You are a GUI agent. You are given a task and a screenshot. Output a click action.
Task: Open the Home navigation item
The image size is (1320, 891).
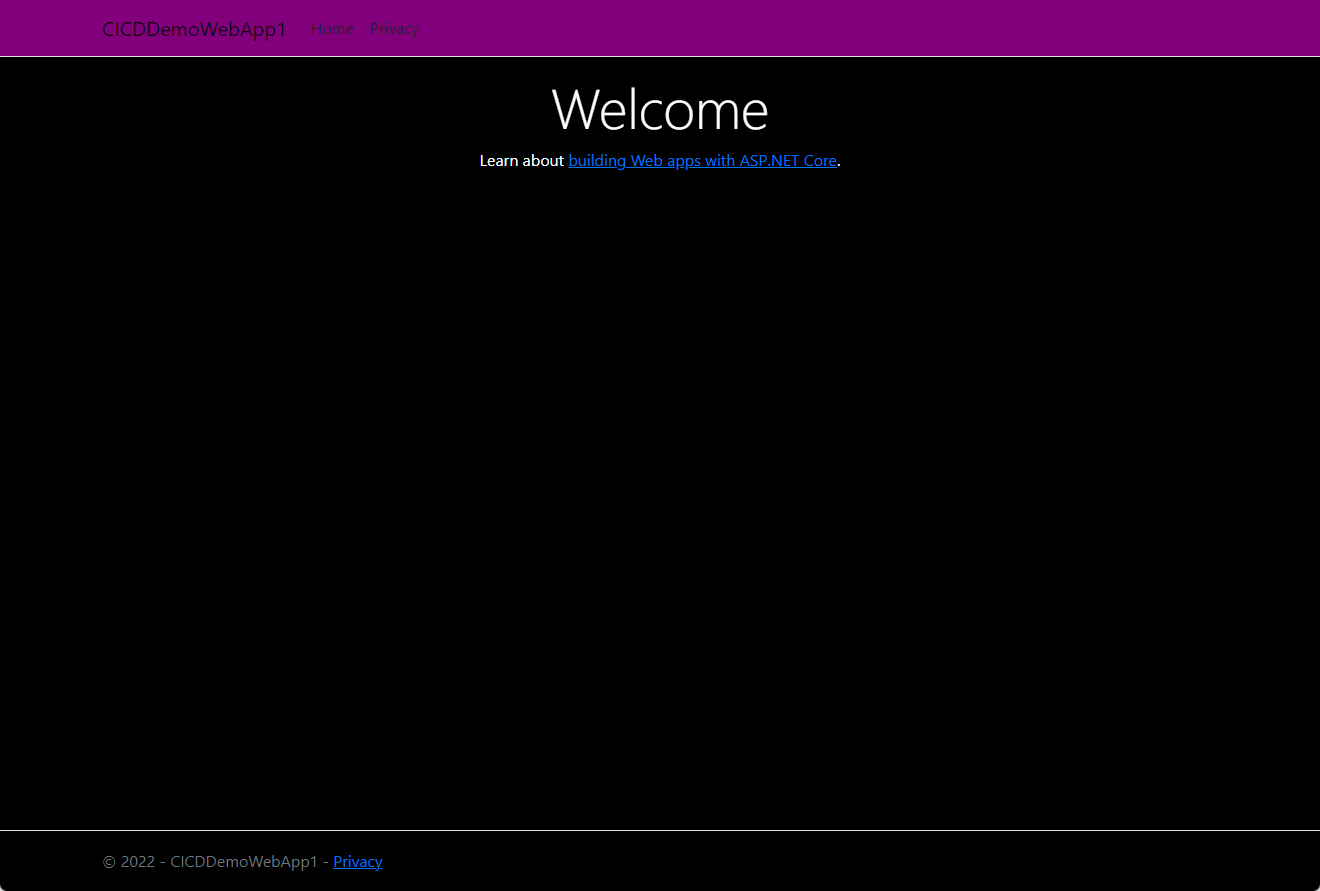coord(332,28)
